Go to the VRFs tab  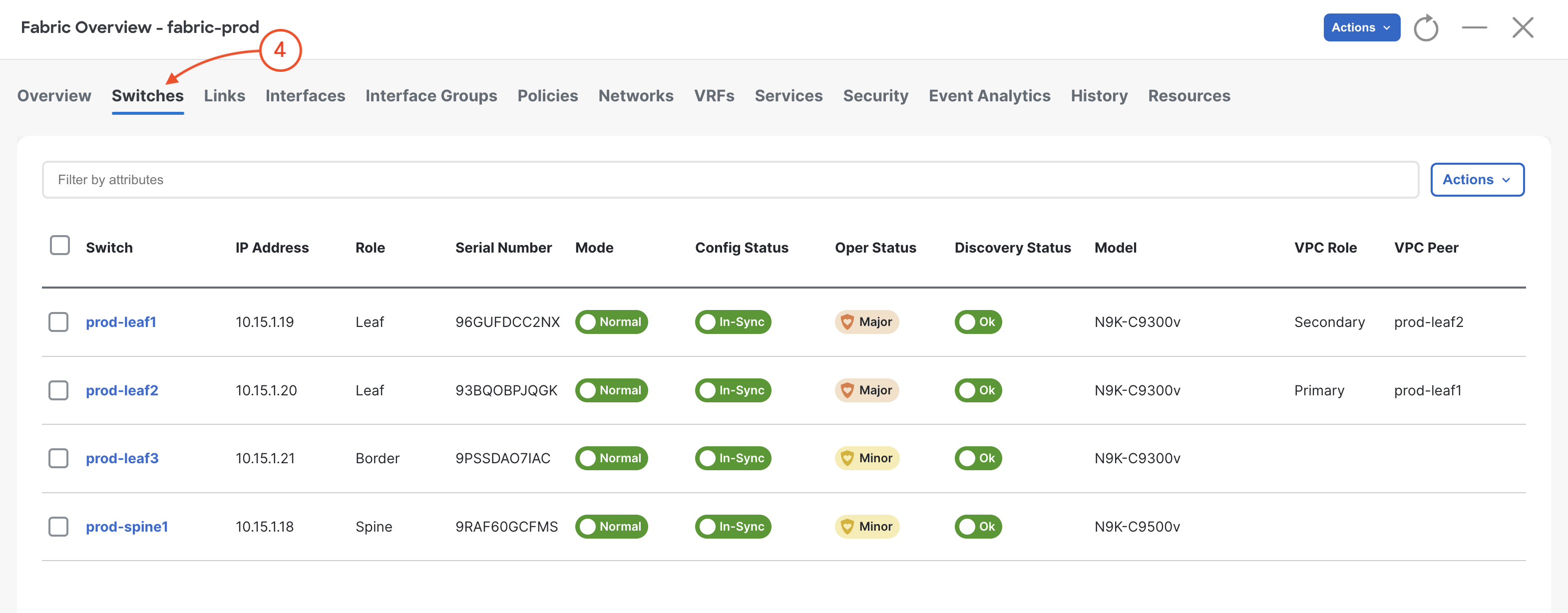coord(714,96)
